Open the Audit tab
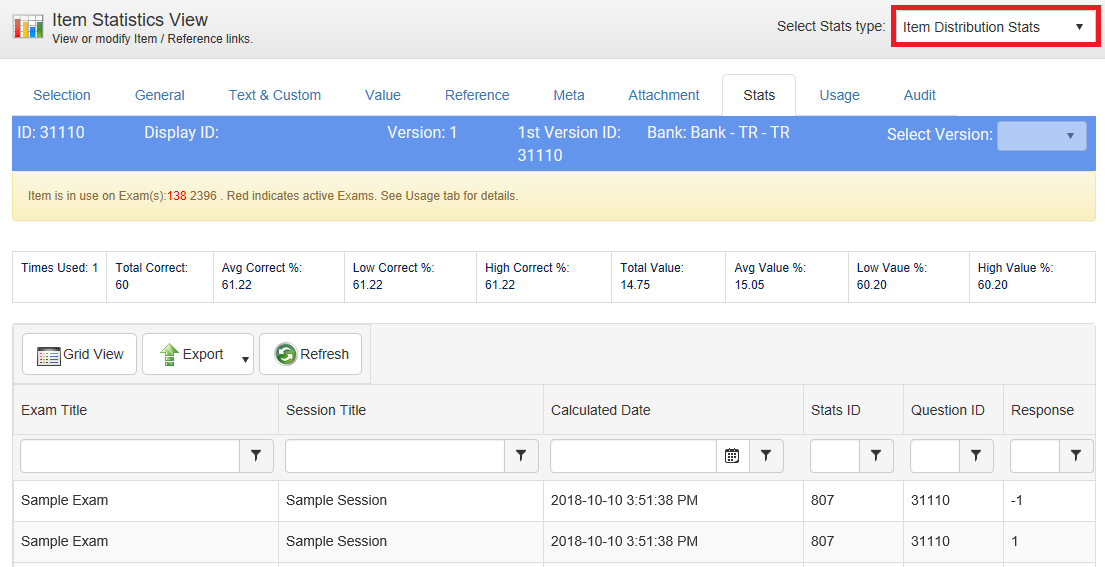 click(x=919, y=95)
